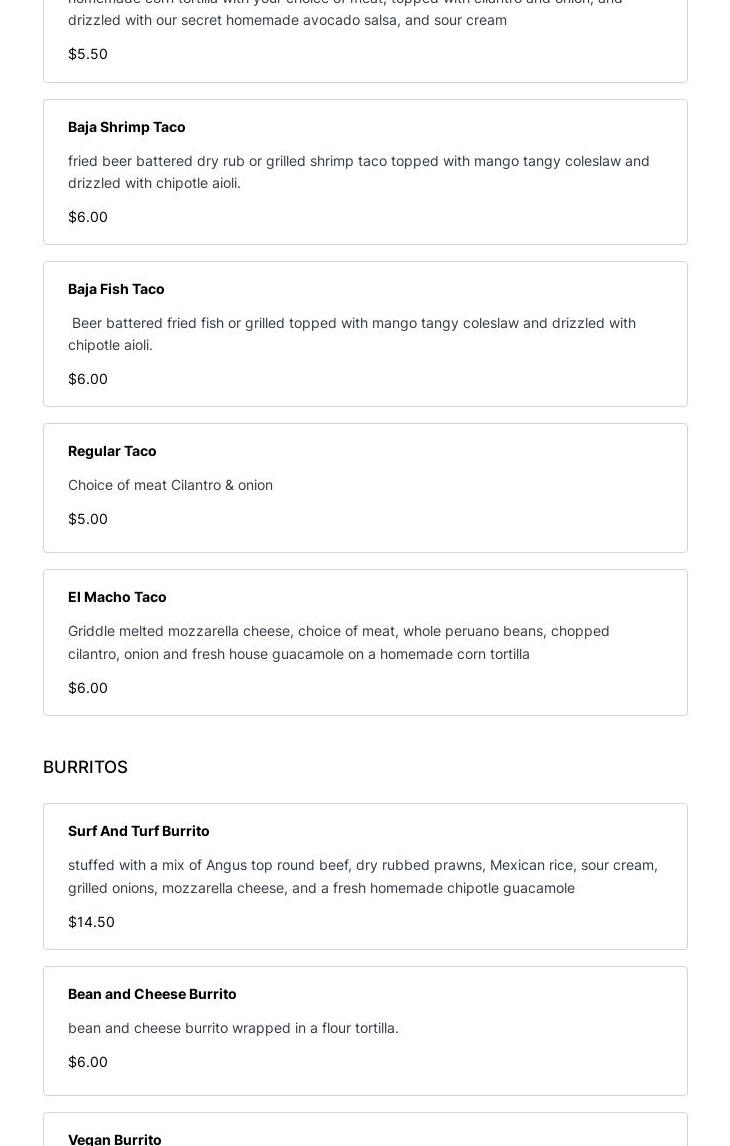
Task: Click the Baja Fish Taco description
Action: 352,334
